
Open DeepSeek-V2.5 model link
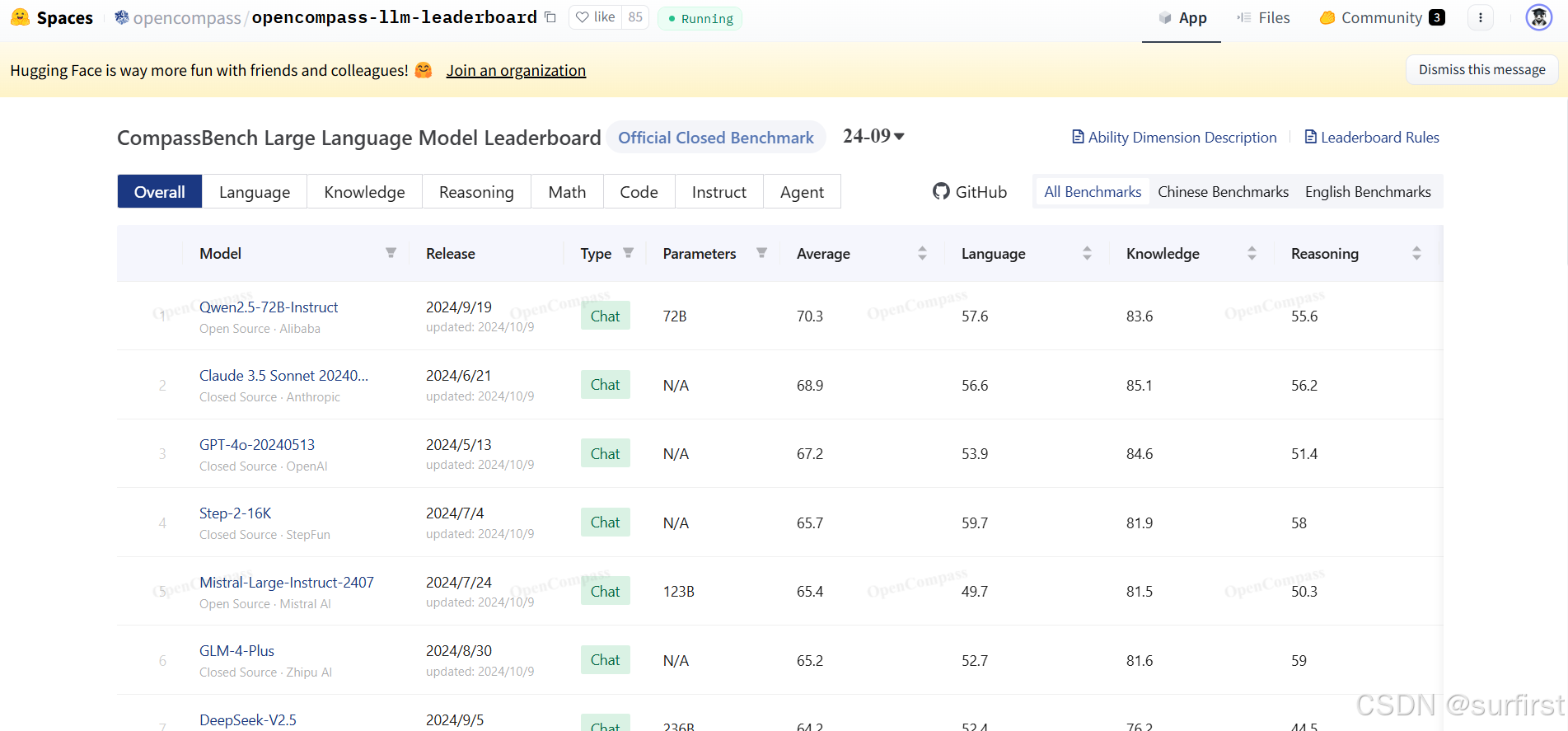pos(248,719)
